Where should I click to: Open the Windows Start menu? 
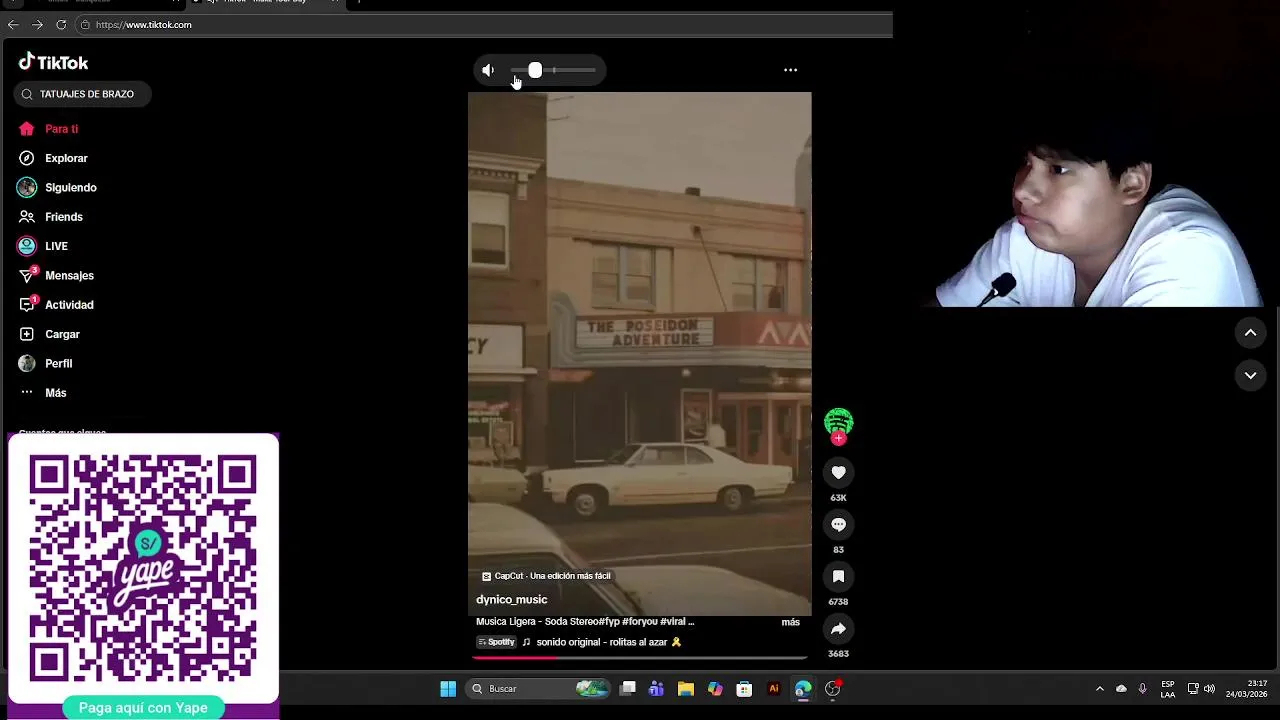pos(448,689)
